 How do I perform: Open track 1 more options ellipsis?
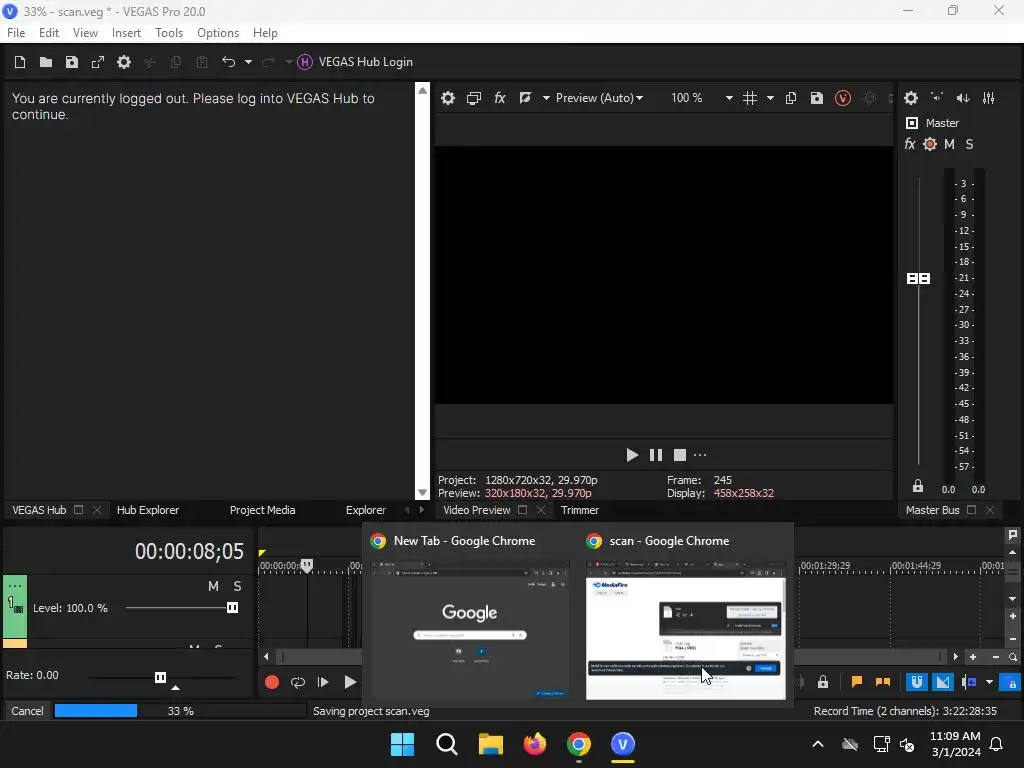tap(15, 586)
